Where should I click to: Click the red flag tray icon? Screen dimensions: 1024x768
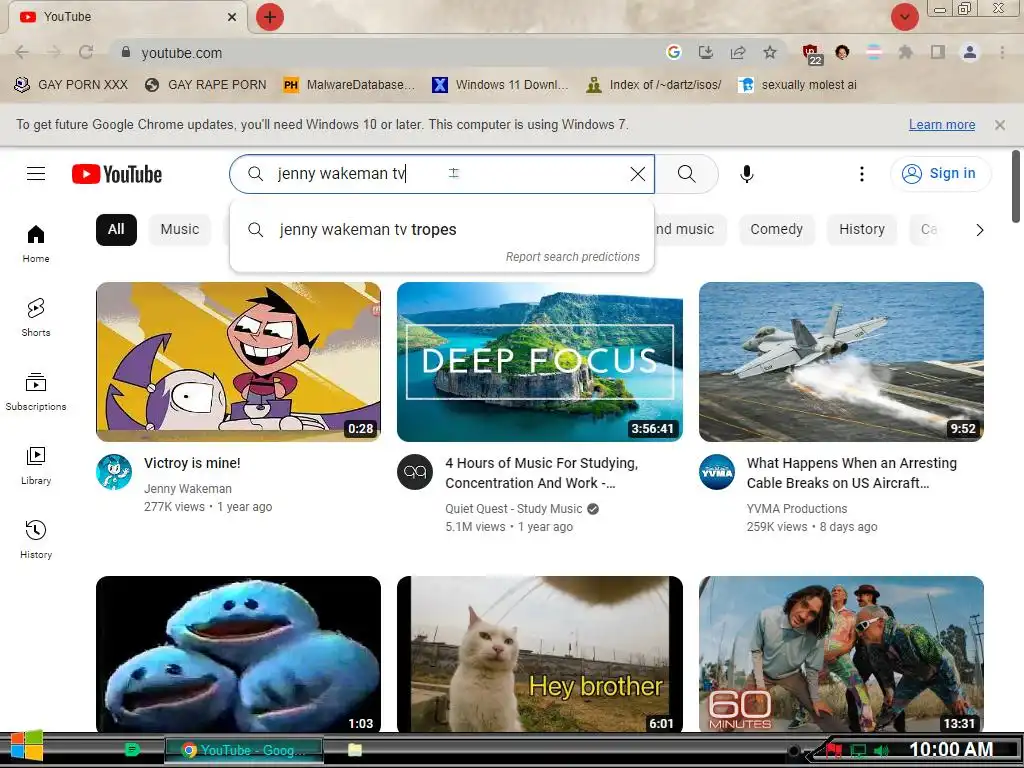click(x=833, y=750)
